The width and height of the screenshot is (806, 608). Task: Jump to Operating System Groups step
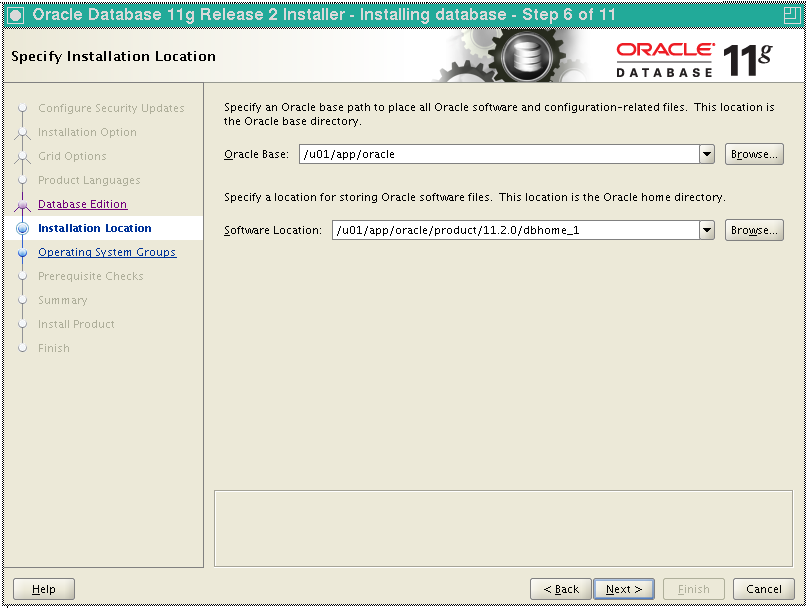pos(107,252)
